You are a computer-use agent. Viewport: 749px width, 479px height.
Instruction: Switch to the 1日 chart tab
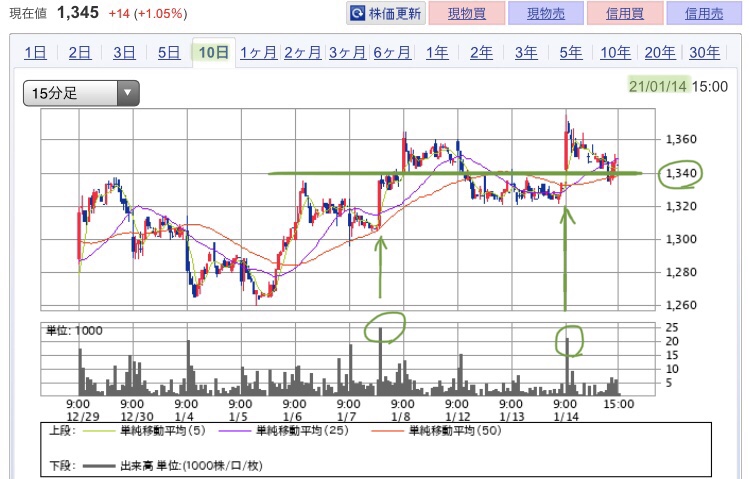click(x=35, y=52)
